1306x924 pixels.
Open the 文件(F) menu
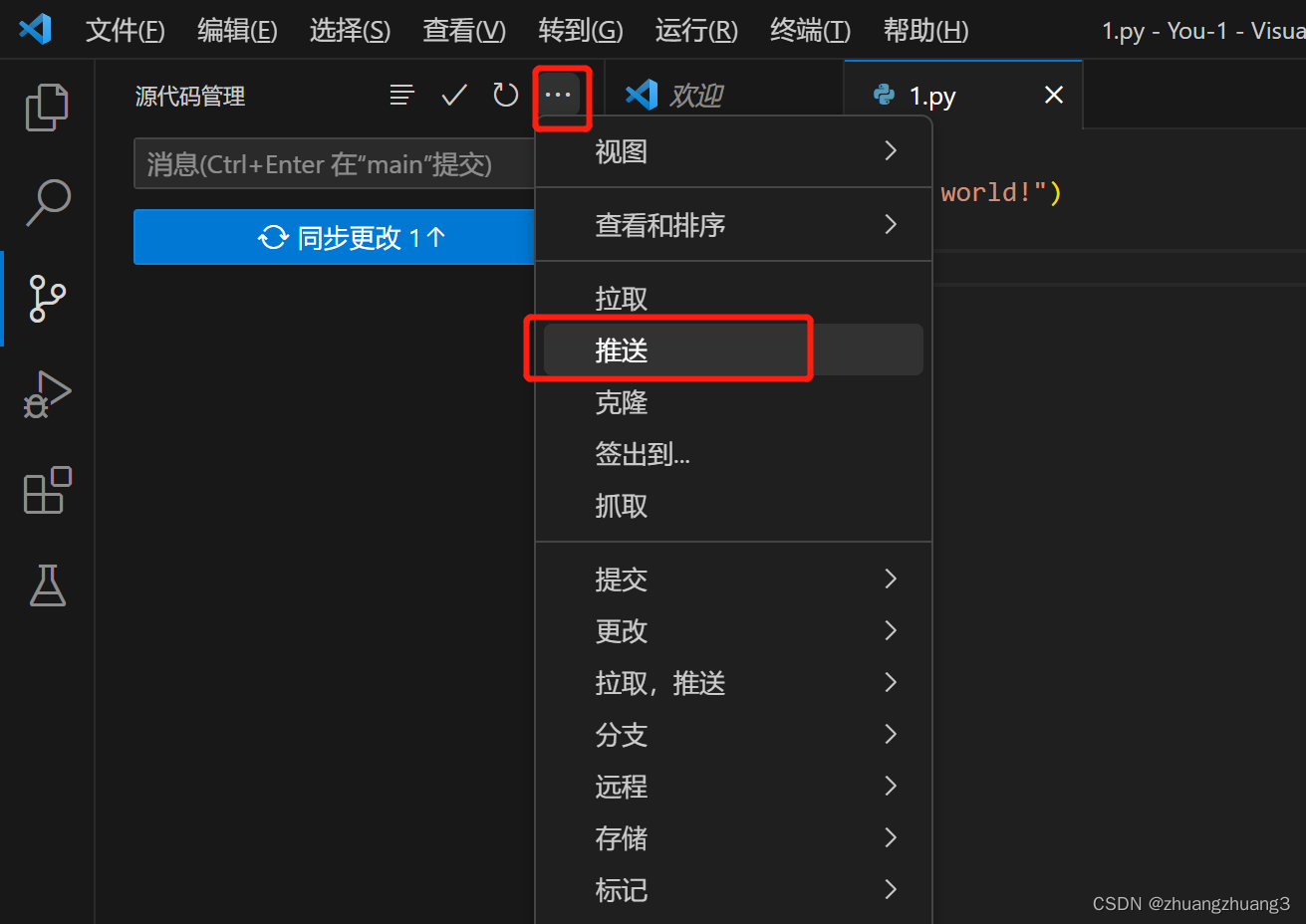[126, 31]
